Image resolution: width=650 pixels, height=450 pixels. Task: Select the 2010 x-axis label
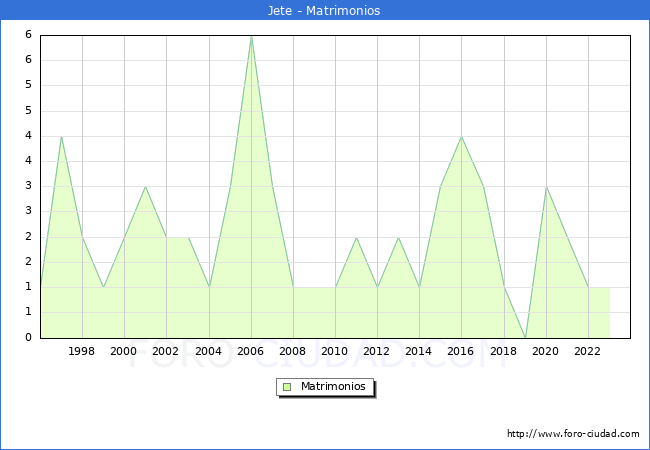click(334, 351)
